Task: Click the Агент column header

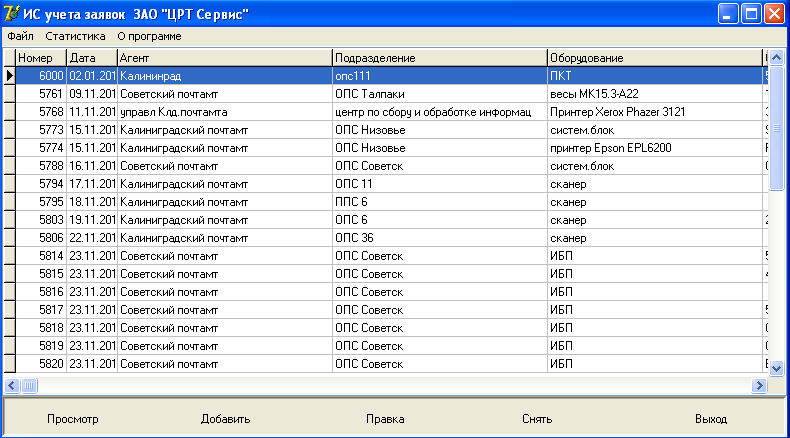Action: 224,58
